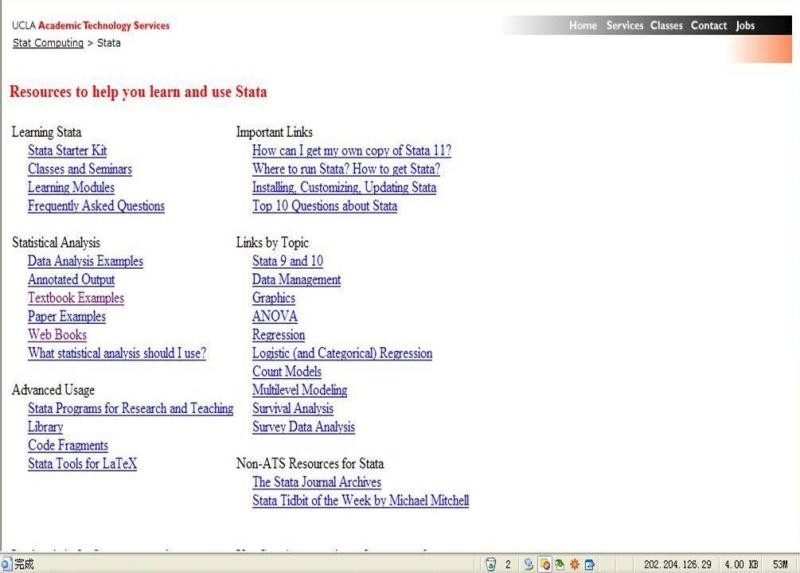Open the Graphics topic link
Image resolution: width=800 pixels, height=573 pixels.
pyautogui.click(x=273, y=297)
